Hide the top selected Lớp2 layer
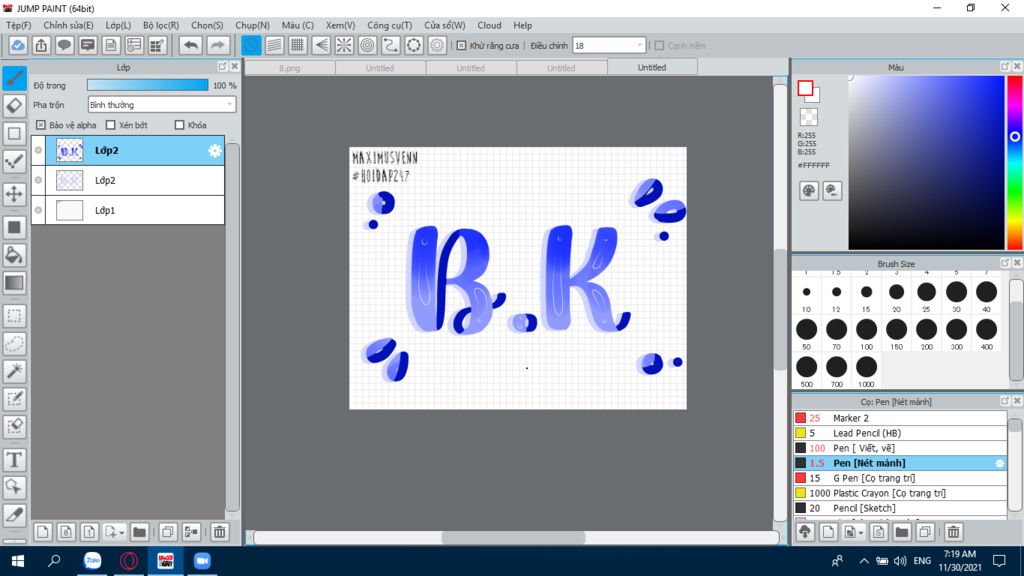1024x576 pixels. 39,150
